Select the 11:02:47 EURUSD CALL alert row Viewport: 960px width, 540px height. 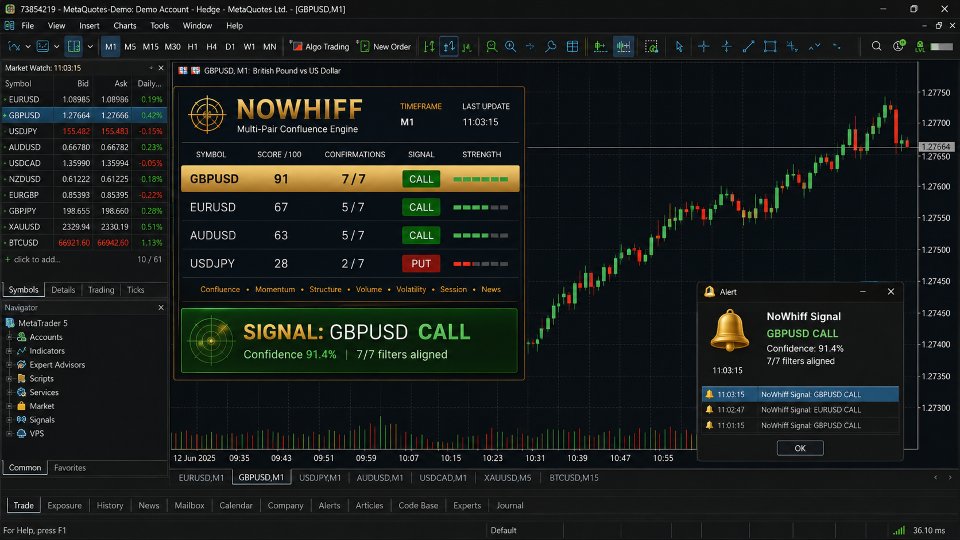[800, 410]
